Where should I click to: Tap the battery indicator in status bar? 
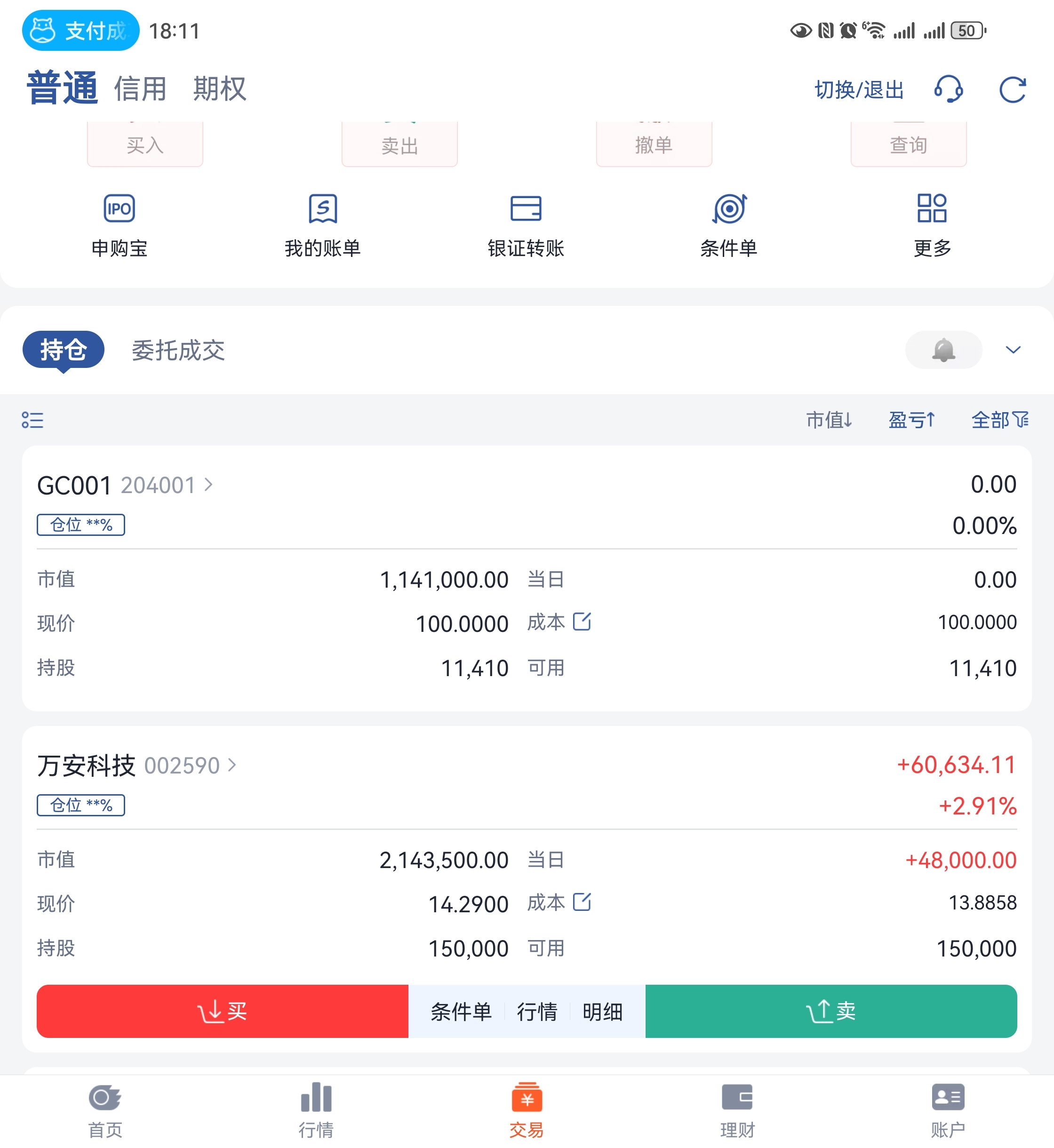(x=968, y=31)
